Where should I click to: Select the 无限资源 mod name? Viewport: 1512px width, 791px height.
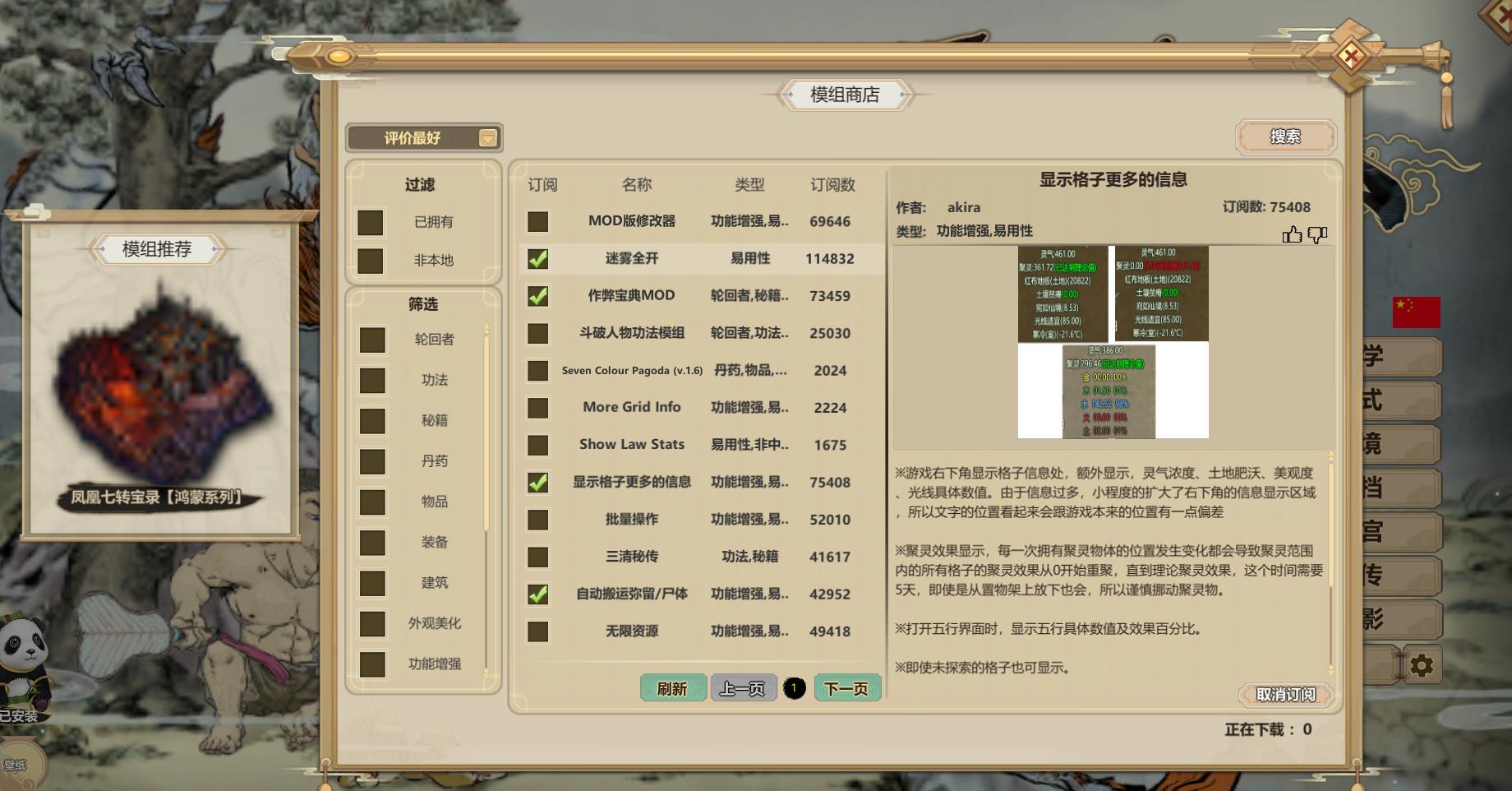[632, 631]
